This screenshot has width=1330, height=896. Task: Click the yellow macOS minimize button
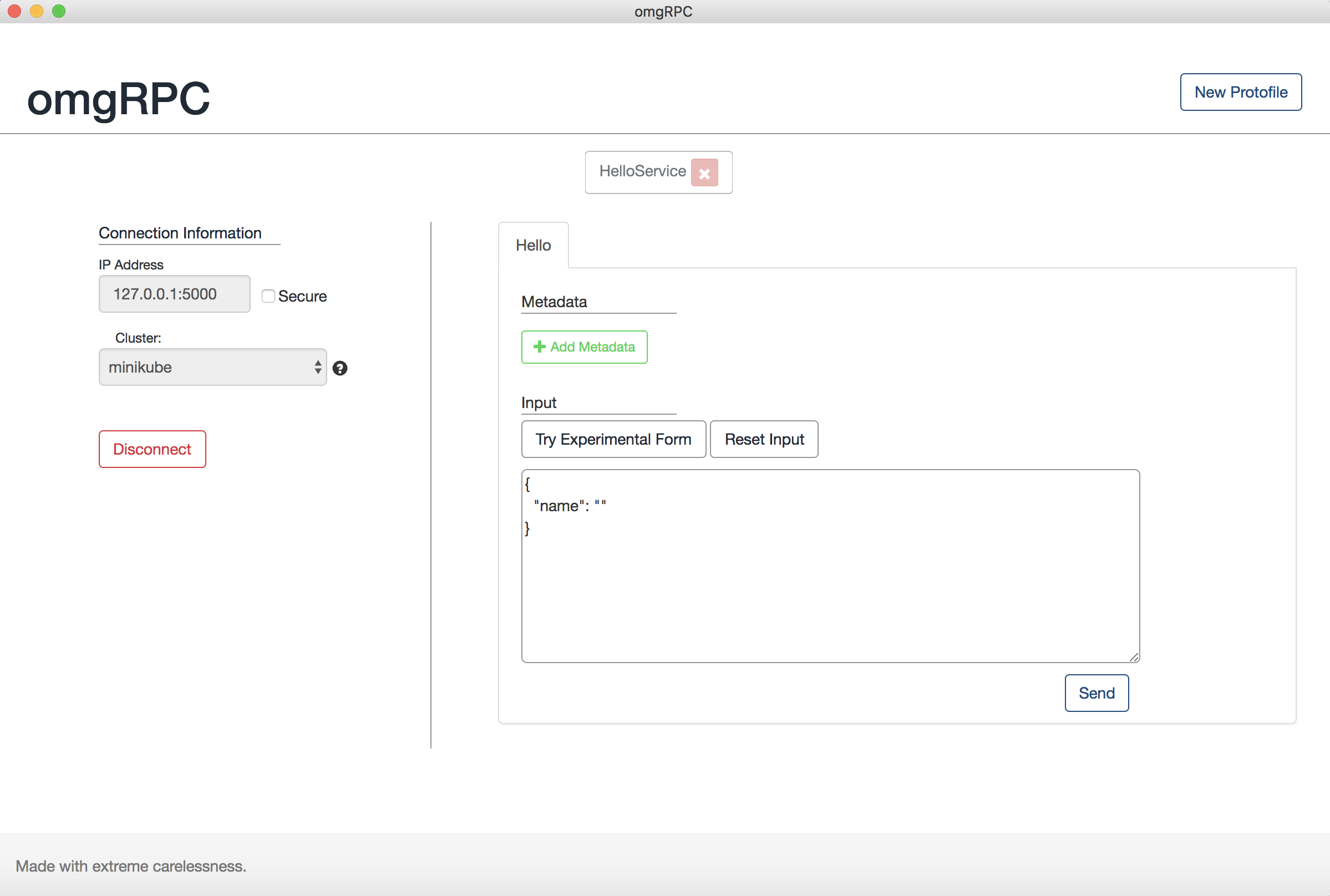(37, 11)
